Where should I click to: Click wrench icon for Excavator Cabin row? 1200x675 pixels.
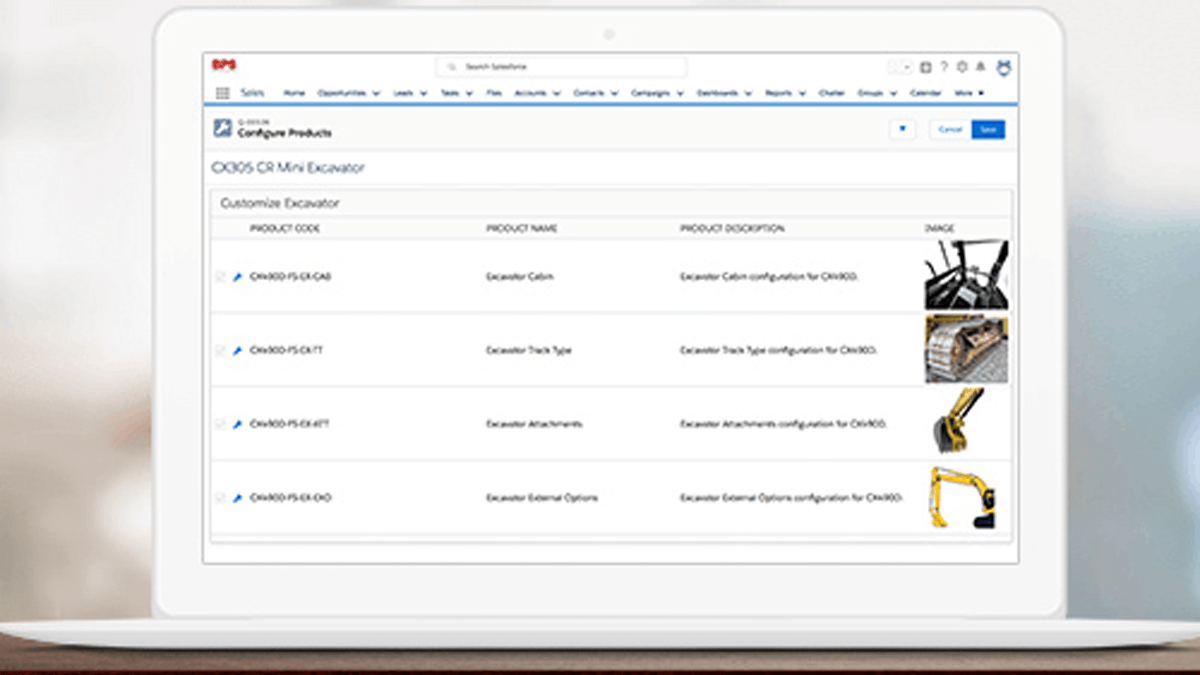pyautogui.click(x=238, y=277)
